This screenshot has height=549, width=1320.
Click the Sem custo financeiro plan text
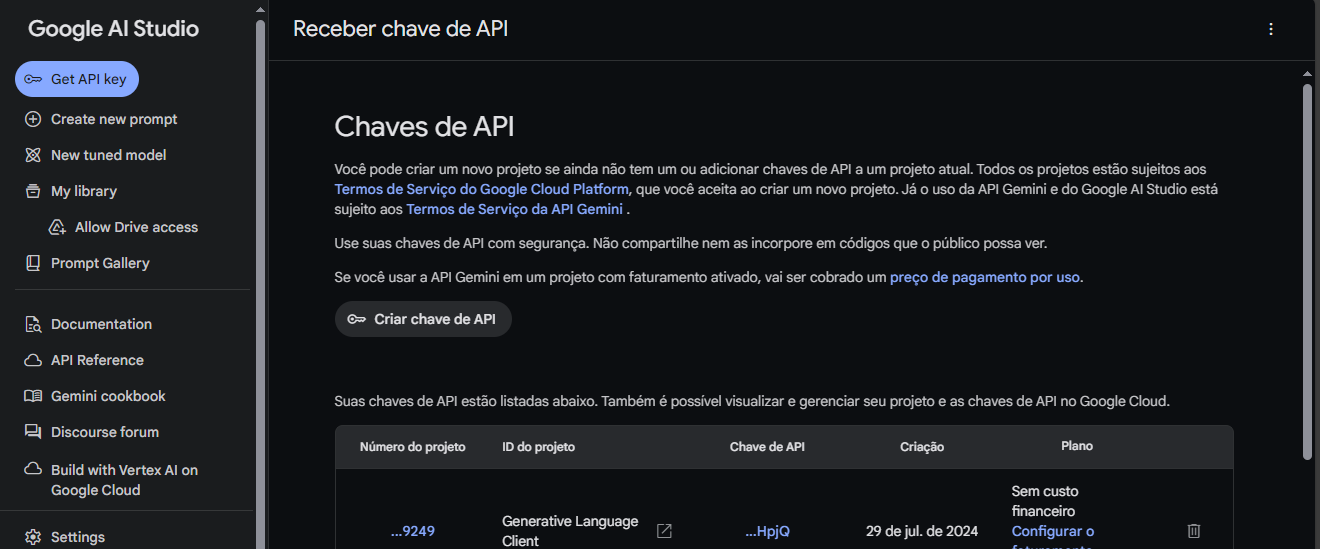point(1045,501)
